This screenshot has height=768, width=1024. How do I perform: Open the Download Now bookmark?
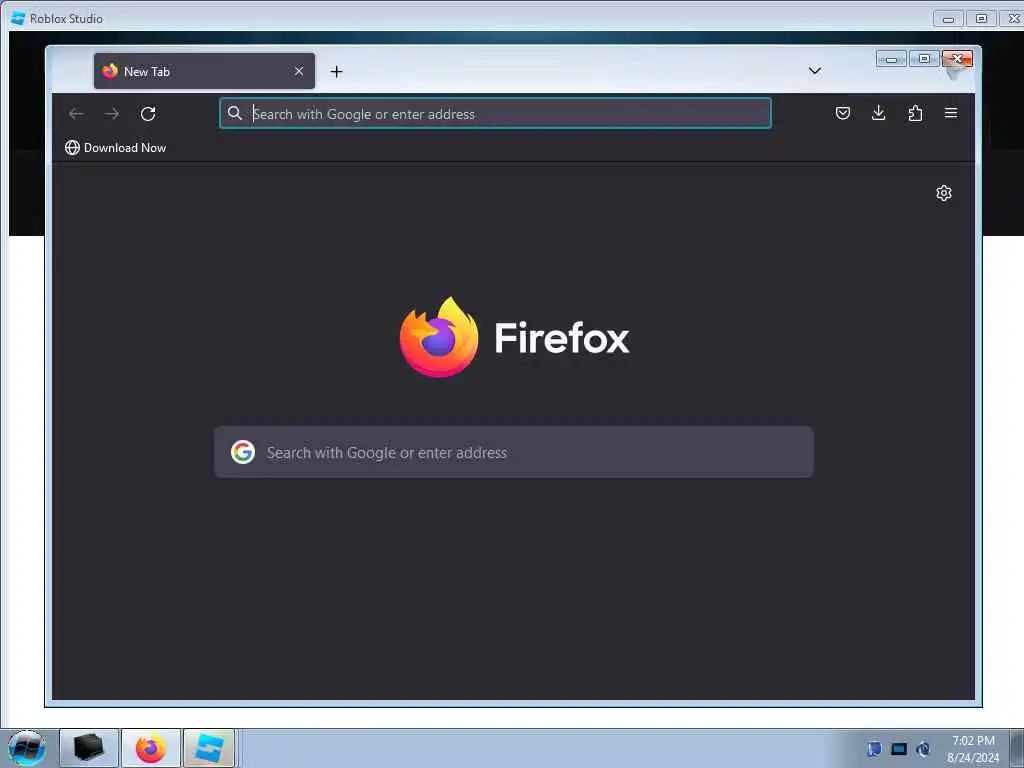116,148
